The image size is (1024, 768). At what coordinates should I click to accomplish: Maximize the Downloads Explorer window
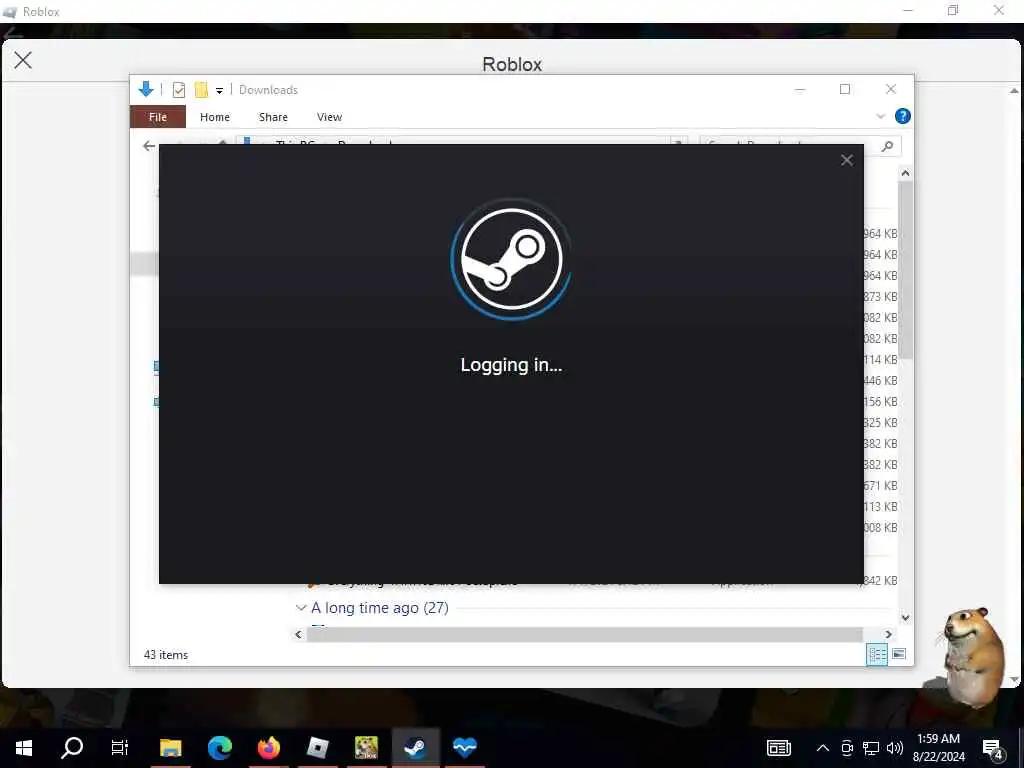[x=845, y=89]
